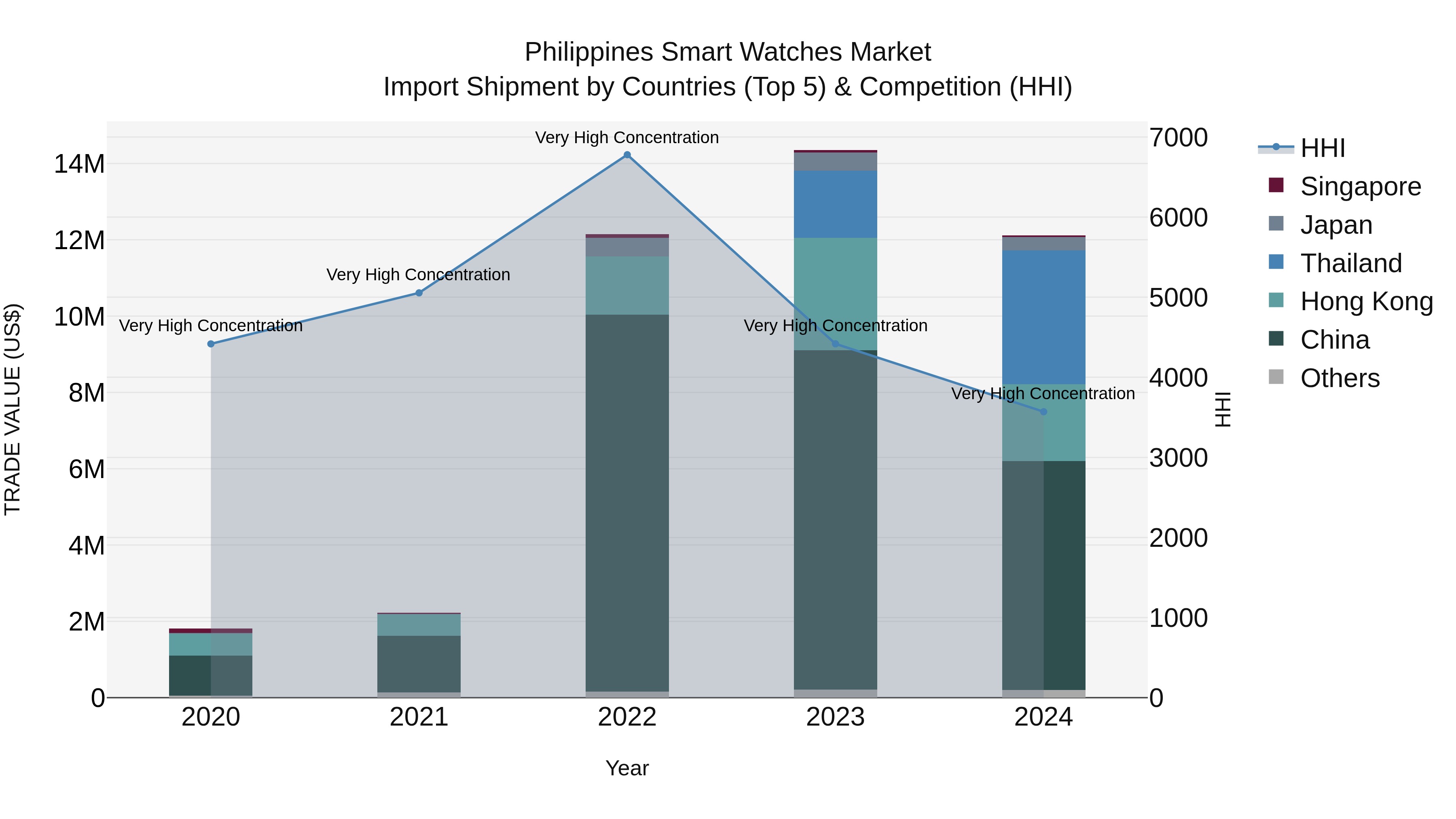Select the 2021 China bar segment

419,664
